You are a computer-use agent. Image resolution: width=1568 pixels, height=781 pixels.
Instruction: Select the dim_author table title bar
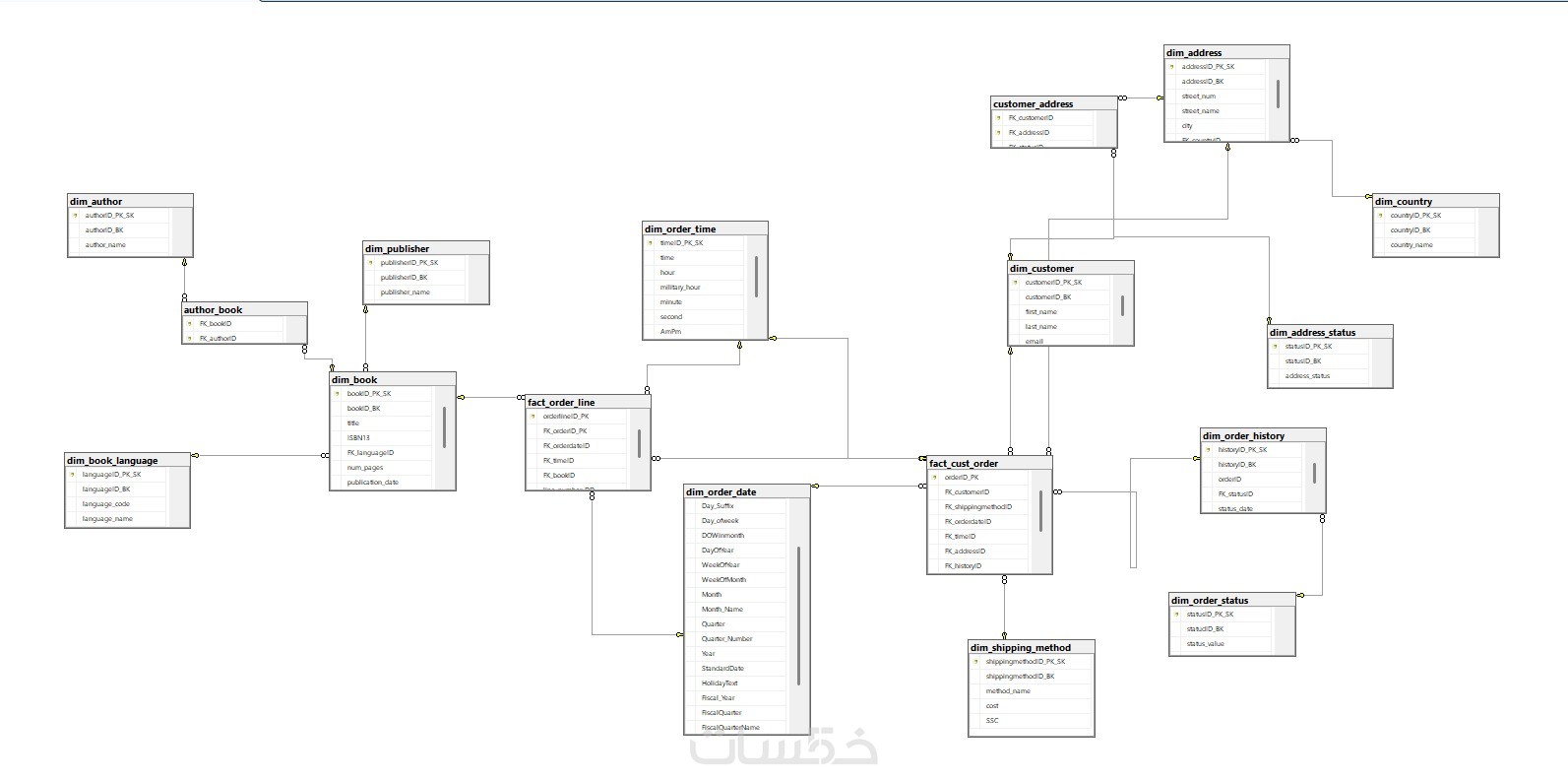130,201
